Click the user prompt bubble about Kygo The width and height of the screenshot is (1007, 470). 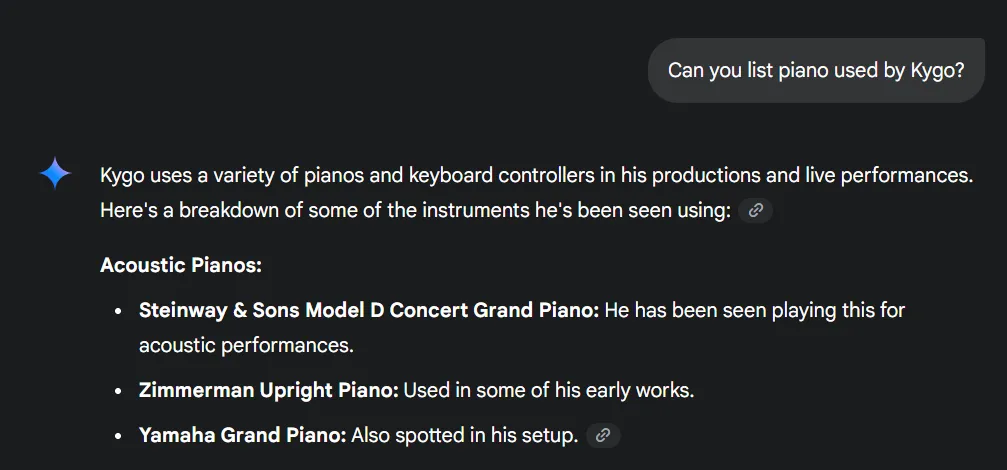tap(816, 70)
